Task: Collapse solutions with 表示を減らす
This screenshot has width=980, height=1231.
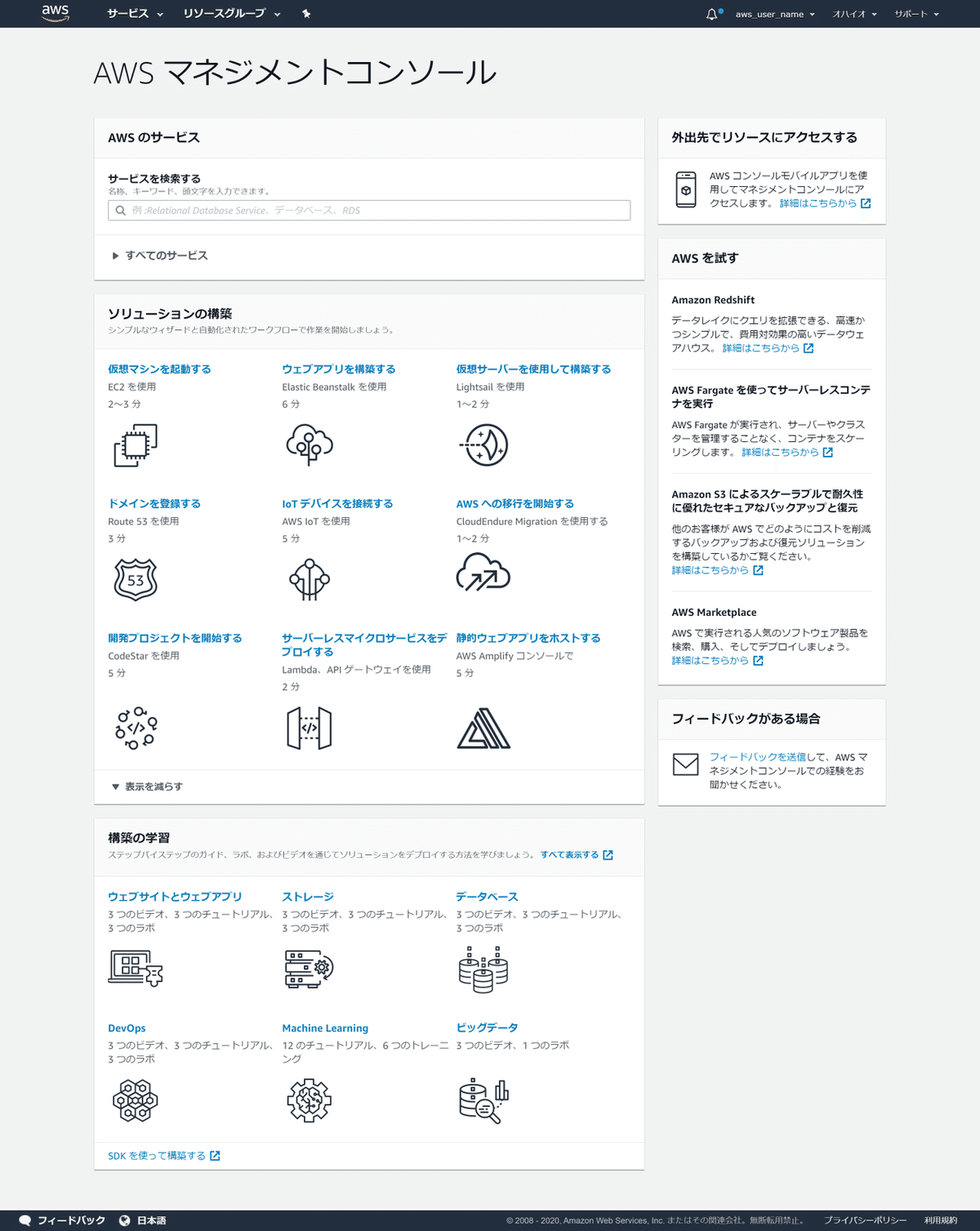Action: tap(148, 787)
